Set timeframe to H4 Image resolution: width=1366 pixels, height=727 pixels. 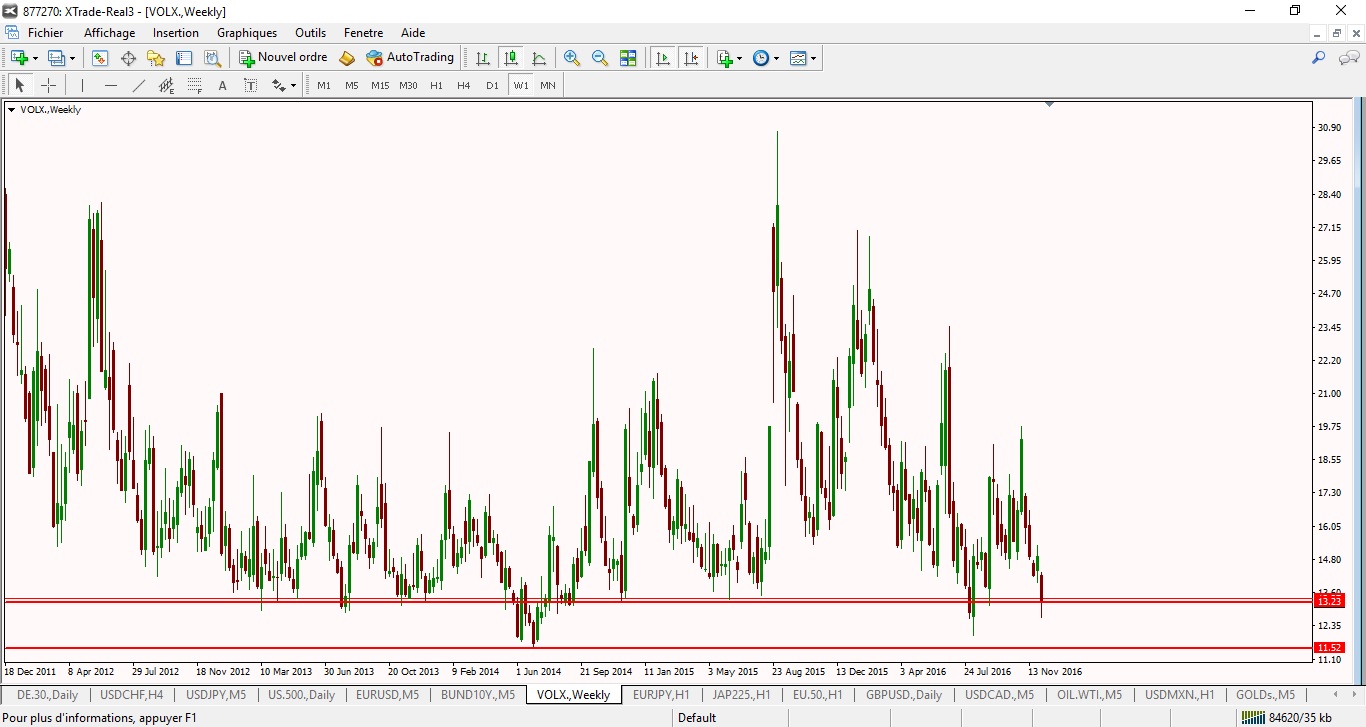coord(464,86)
